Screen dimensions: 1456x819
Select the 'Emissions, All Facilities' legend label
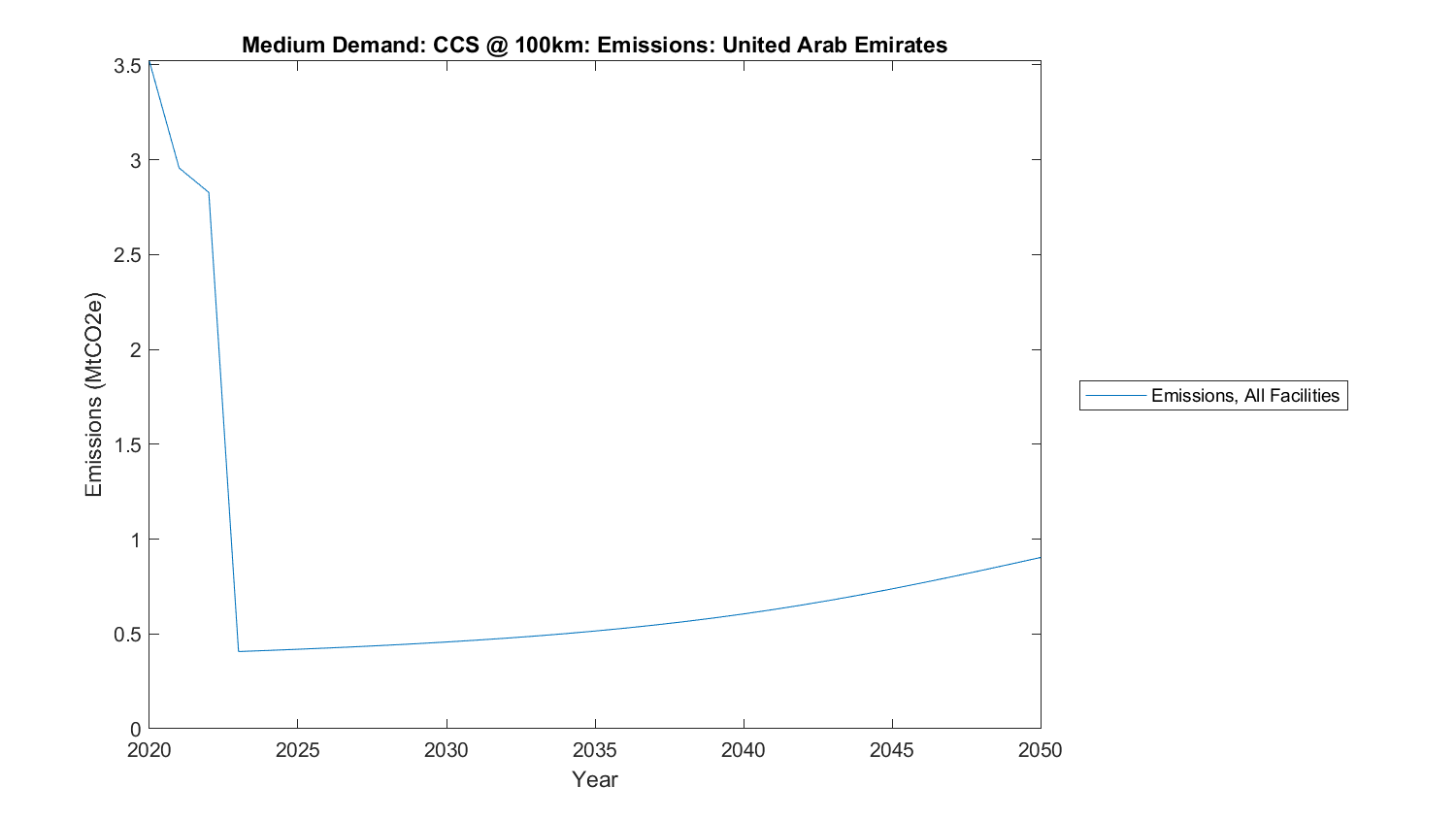(1244, 396)
